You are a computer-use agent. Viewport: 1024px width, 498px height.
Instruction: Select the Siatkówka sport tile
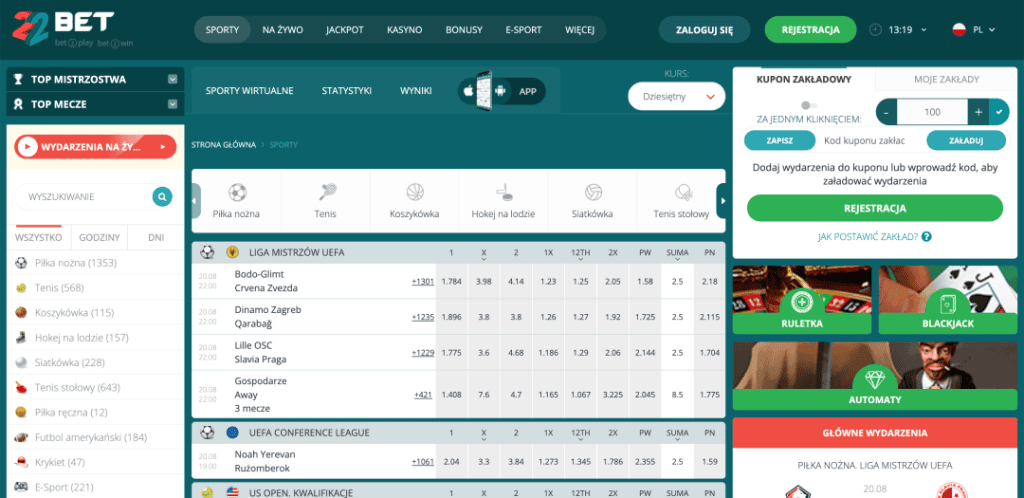coord(593,200)
